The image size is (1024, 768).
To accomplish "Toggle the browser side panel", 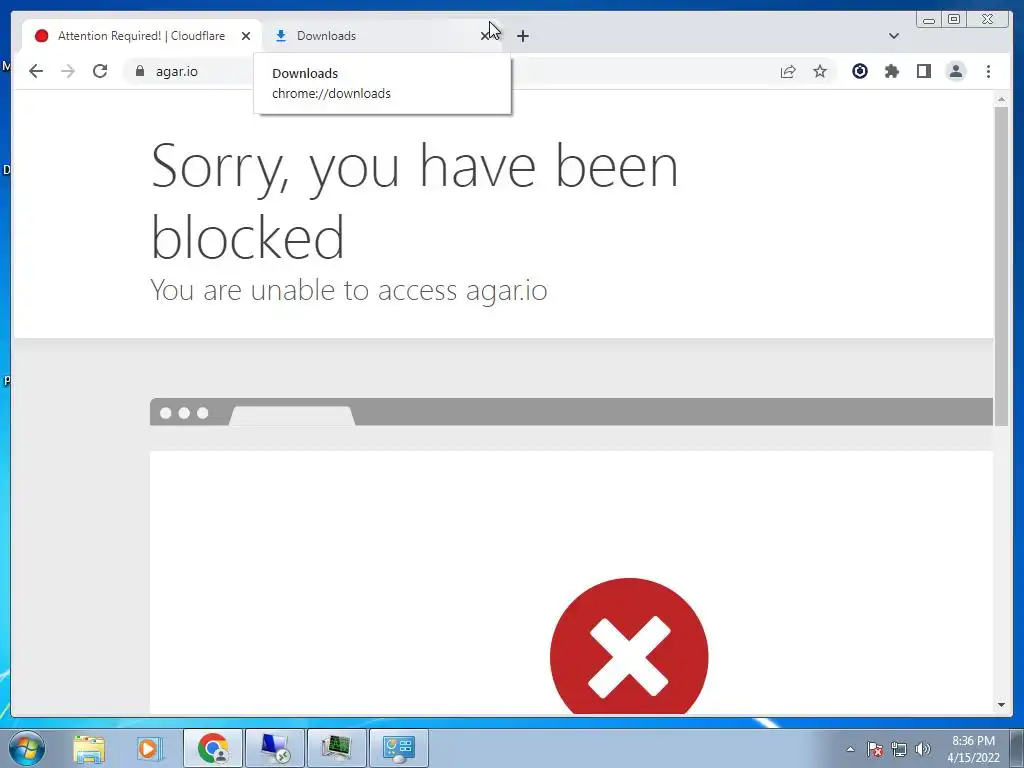I will 924,71.
